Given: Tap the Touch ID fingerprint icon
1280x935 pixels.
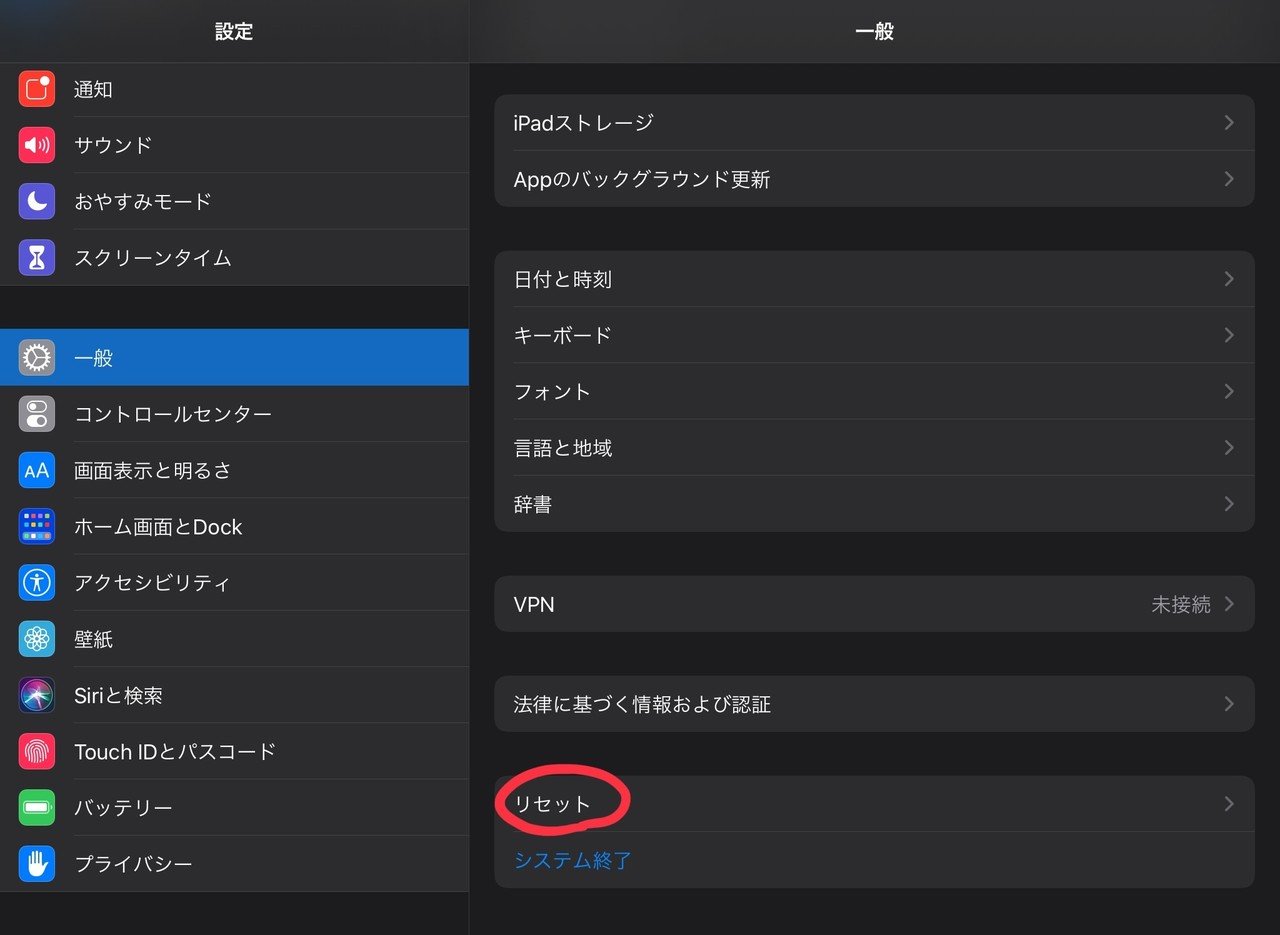Looking at the screenshot, I should (37, 751).
